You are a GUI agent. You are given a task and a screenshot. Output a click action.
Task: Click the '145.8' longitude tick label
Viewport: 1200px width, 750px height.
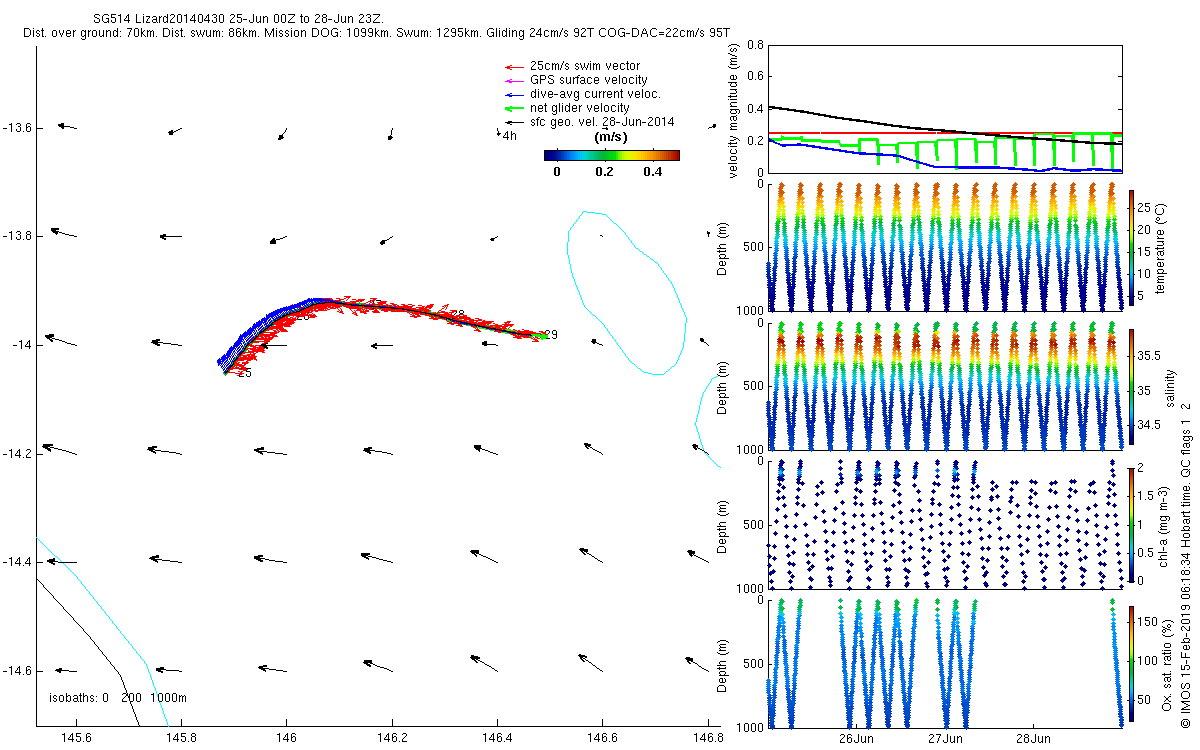181,738
